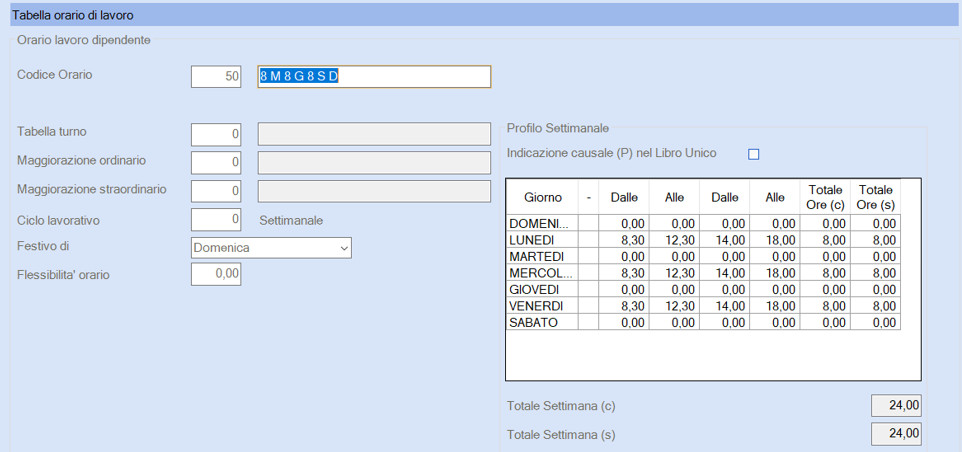Click the highlighted 8M8G8SD description field
Viewport: 962px width, 452px height.
(374, 77)
